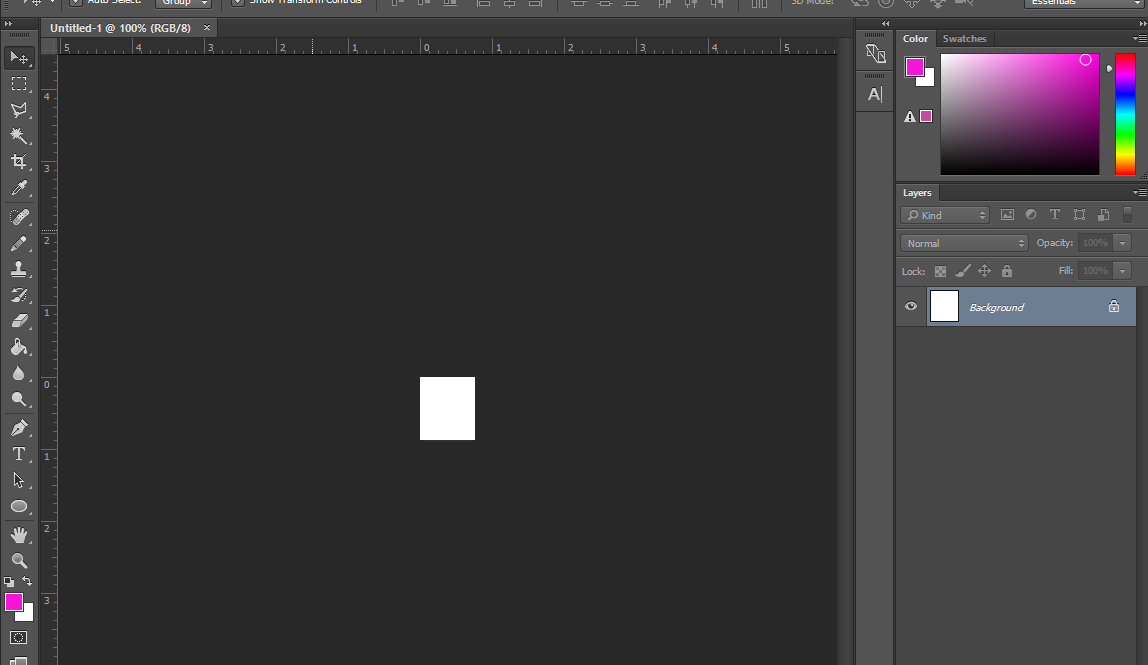Viewport: 1148px width, 665px height.
Task: Select the Rectangular Marquee tool
Action: click(19, 84)
